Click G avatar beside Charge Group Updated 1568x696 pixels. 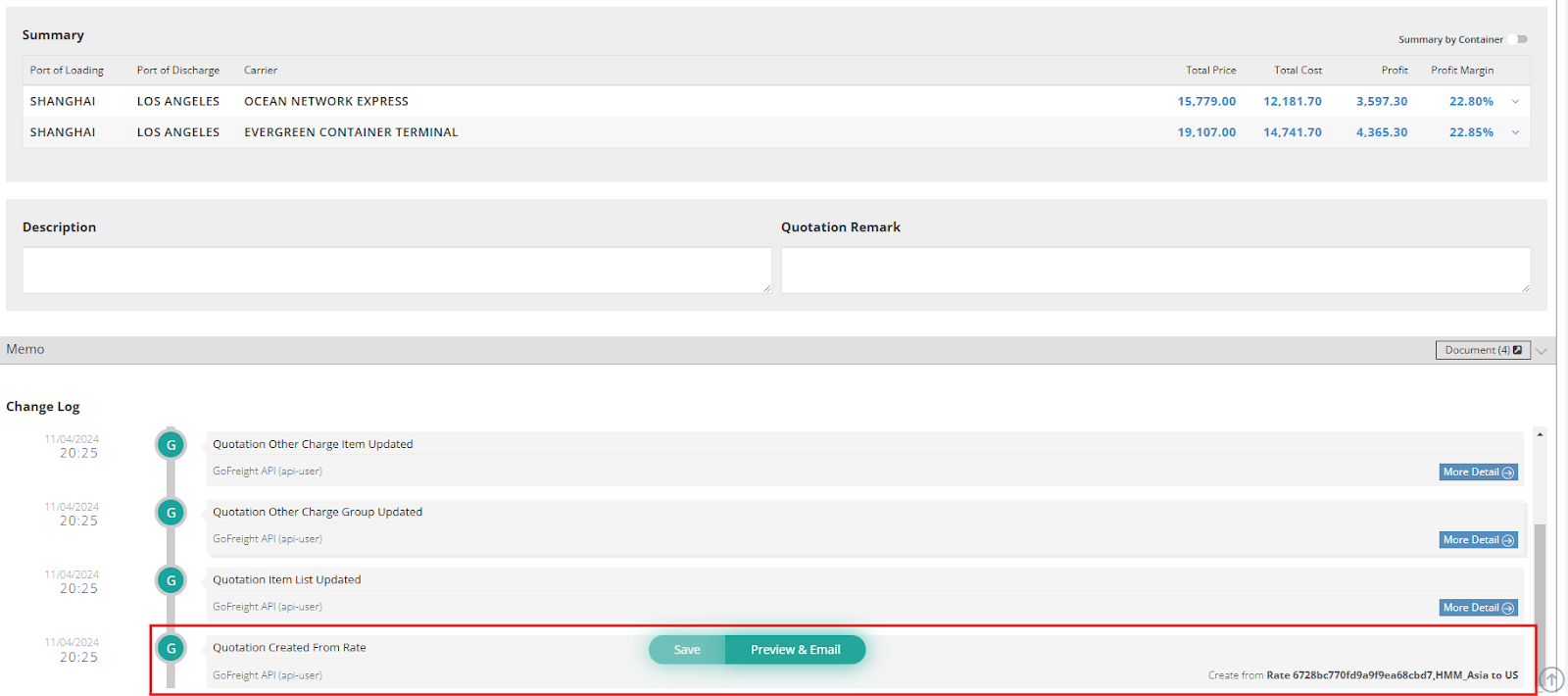click(x=171, y=513)
